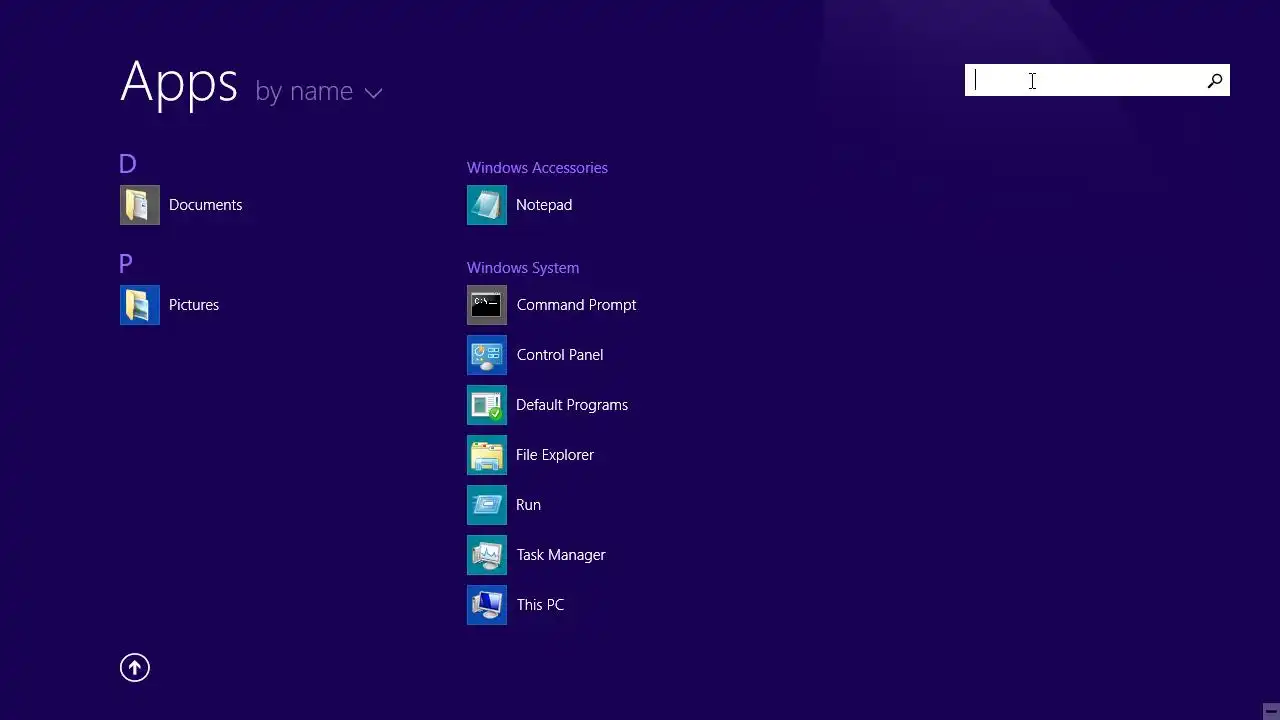1280x720 pixels.
Task: Launch the Task Manager icon
Action: tap(487, 555)
